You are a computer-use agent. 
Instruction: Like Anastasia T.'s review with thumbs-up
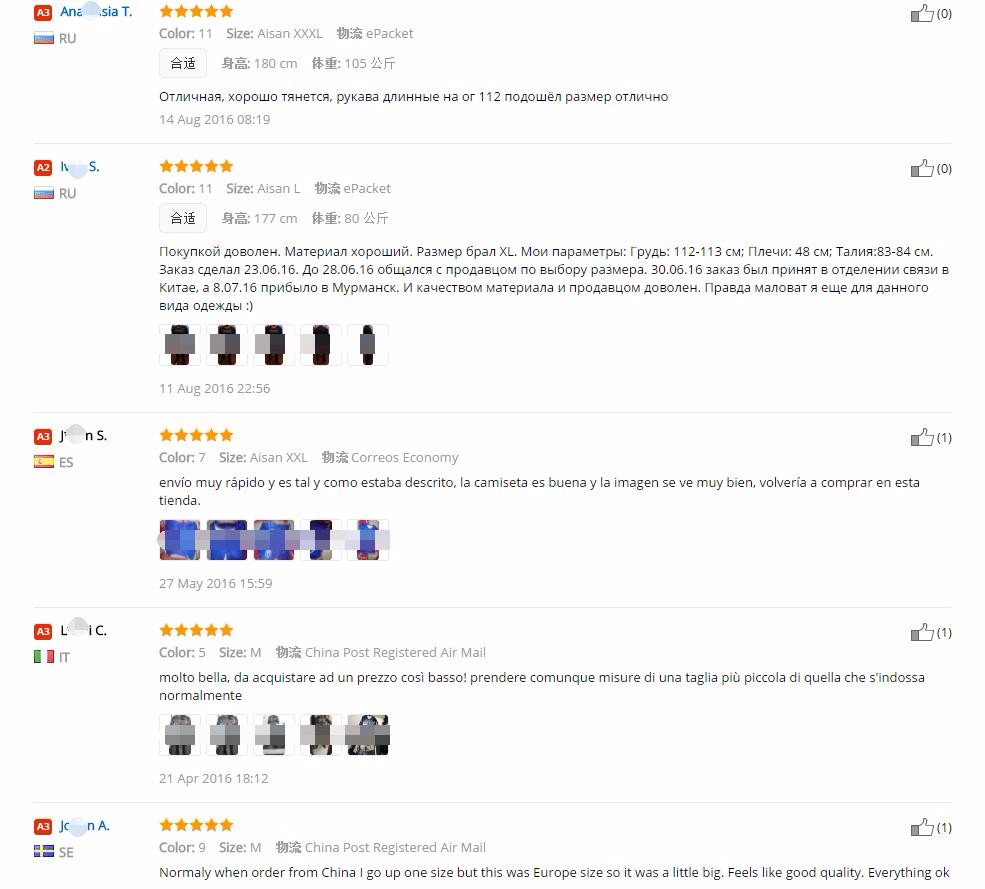coord(922,13)
